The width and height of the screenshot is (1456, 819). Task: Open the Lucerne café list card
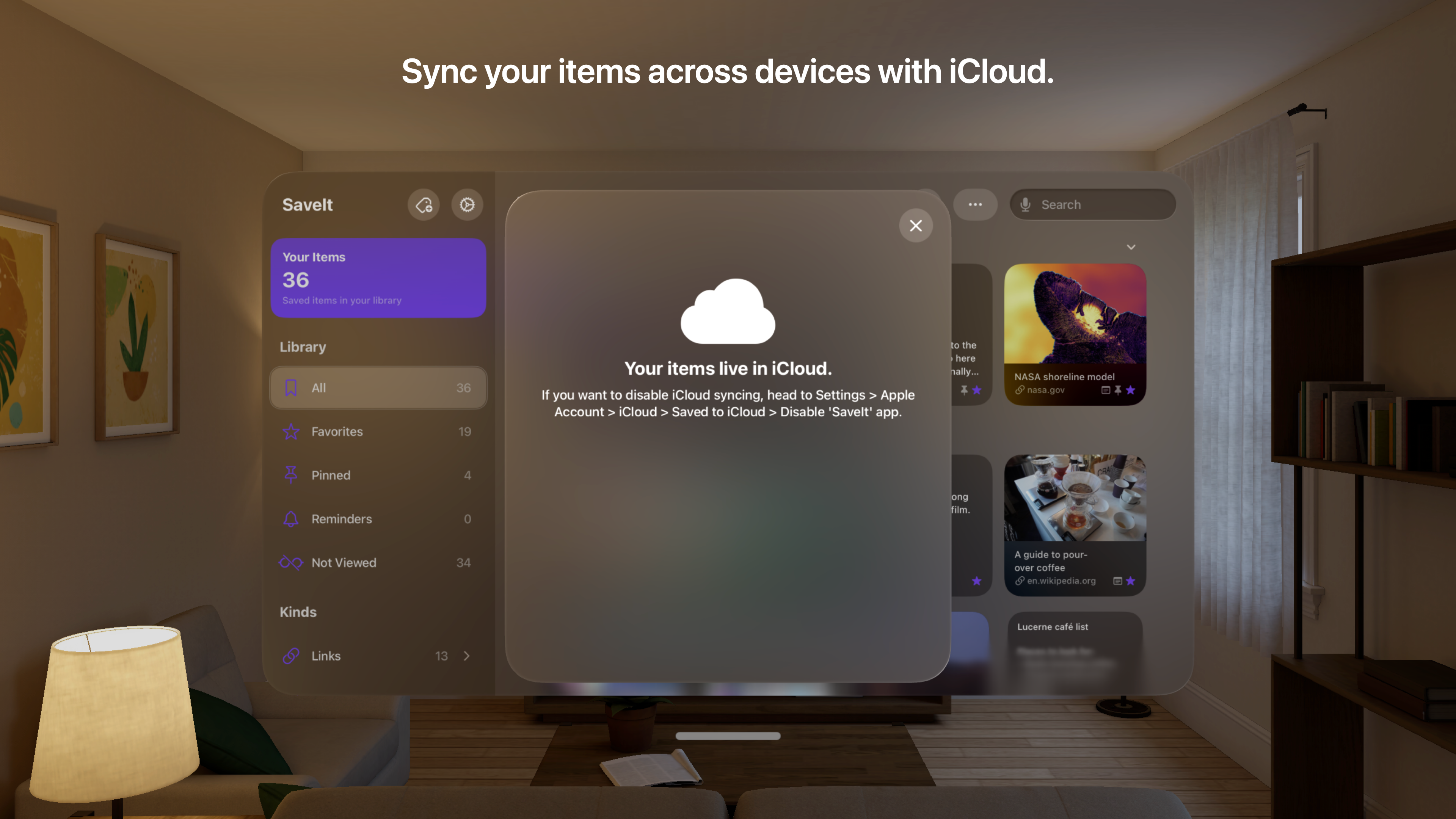click(1075, 653)
